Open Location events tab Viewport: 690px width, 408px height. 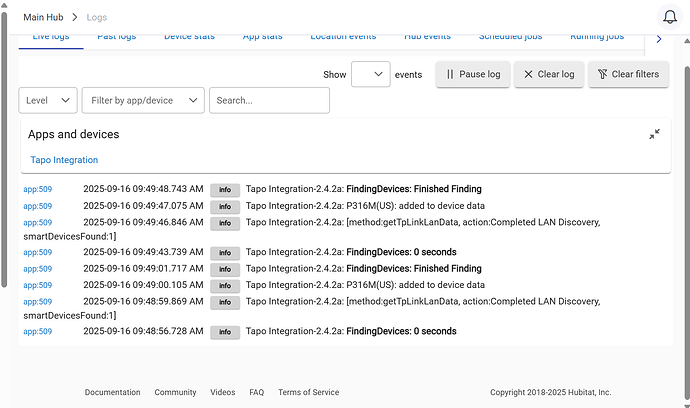pyautogui.click(x=343, y=37)
